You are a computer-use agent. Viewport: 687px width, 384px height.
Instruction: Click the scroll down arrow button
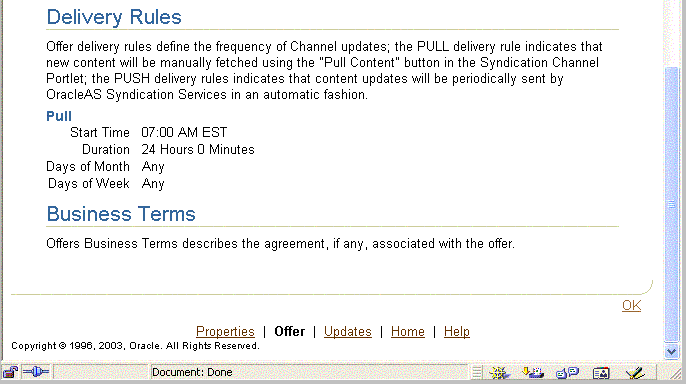[671, 352]
